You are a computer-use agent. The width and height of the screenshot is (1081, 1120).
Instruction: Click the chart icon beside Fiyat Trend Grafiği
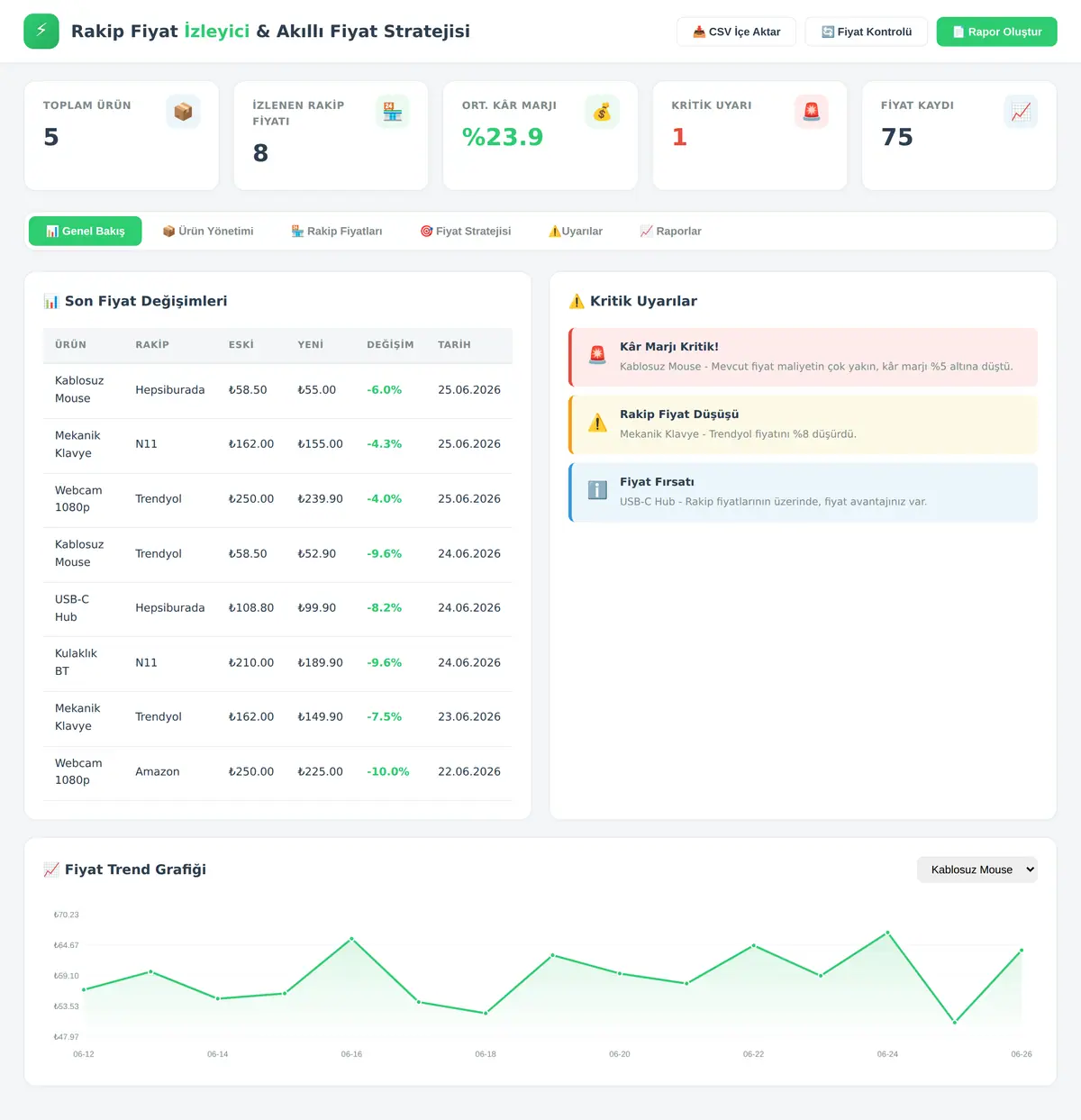51,870
